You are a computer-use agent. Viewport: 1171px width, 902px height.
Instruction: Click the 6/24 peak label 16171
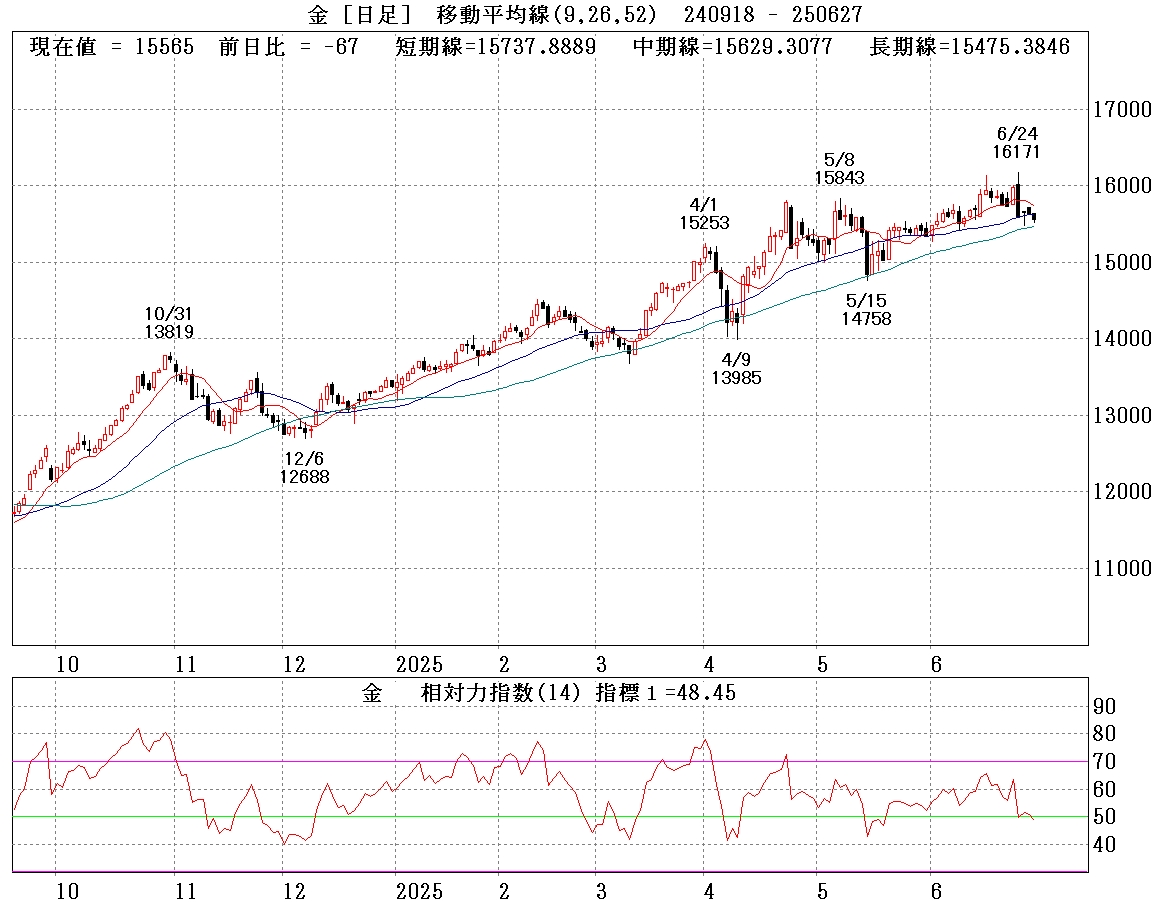point(1017,153)
